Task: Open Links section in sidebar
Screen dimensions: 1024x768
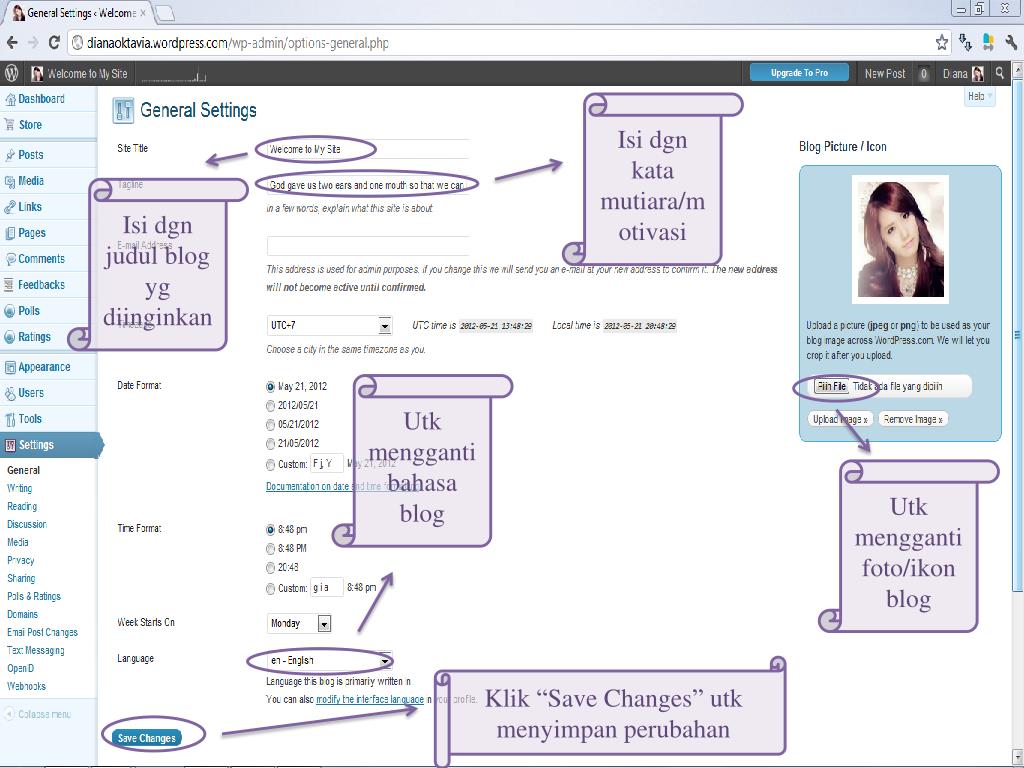Action: [29, 207]
